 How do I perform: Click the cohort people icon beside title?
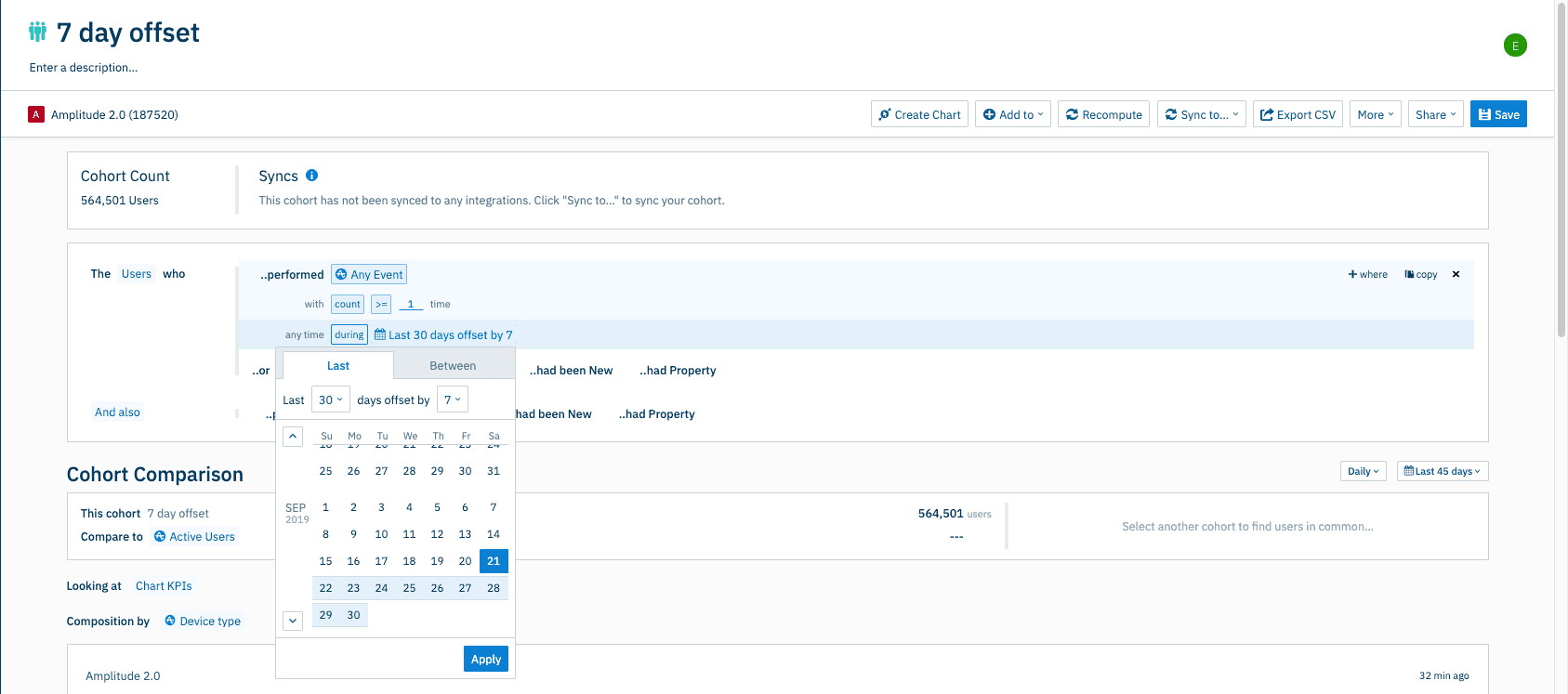coord(37,33)
